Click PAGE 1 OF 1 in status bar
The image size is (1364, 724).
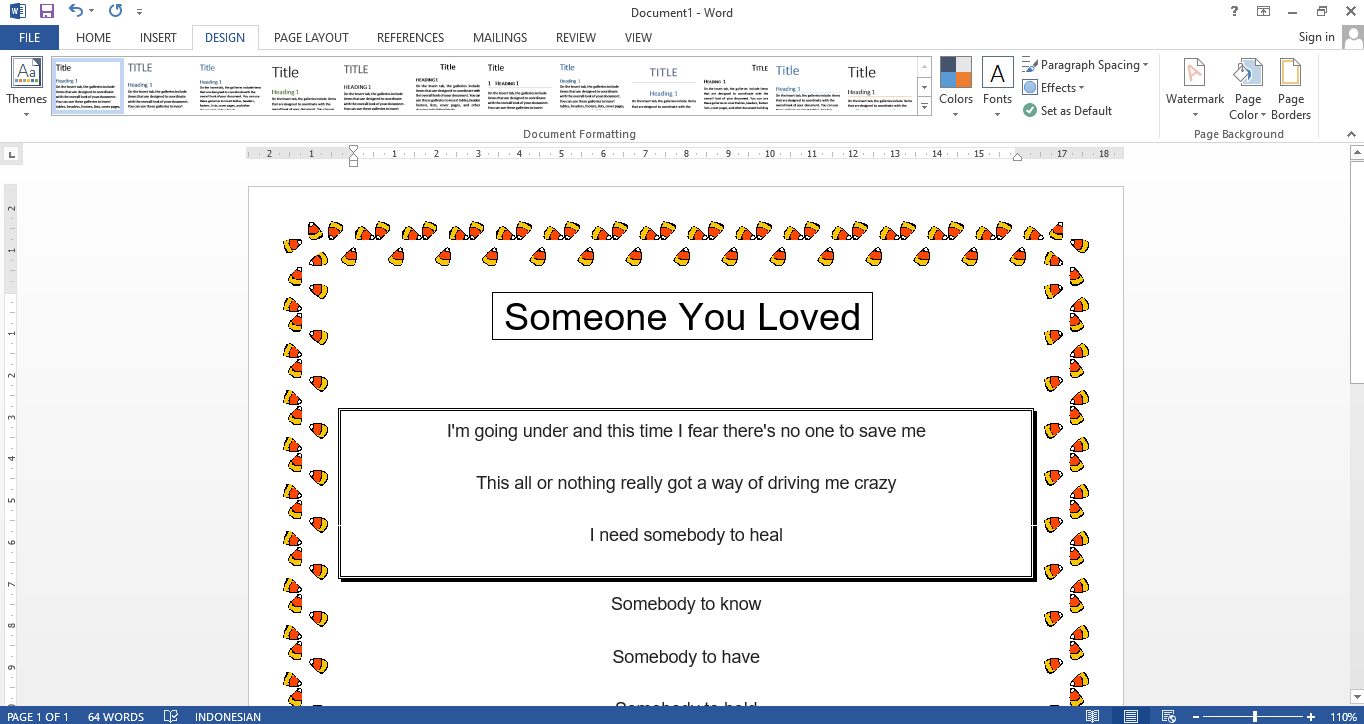(38, 716)
